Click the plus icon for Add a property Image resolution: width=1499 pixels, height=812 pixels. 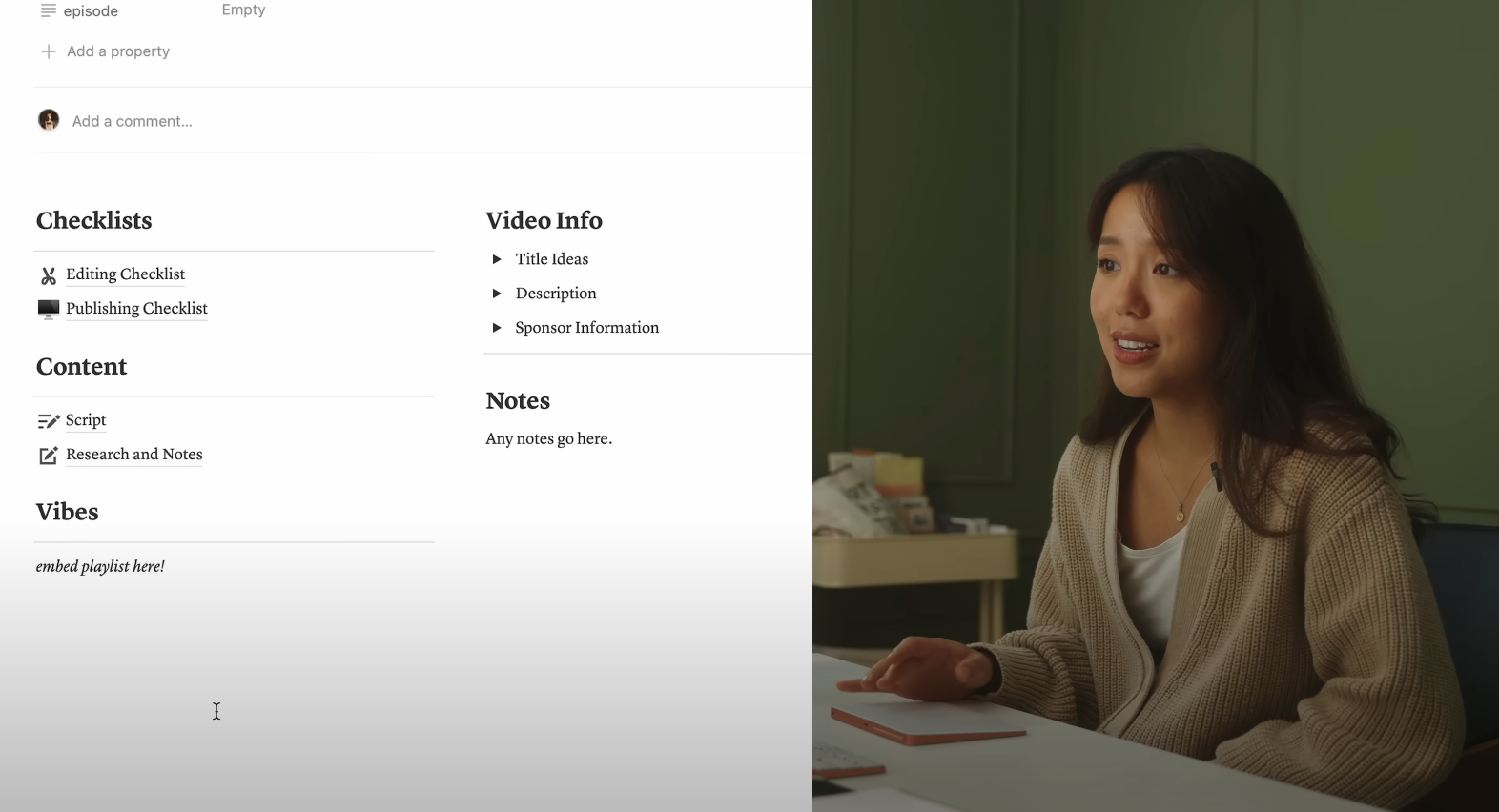49,51
